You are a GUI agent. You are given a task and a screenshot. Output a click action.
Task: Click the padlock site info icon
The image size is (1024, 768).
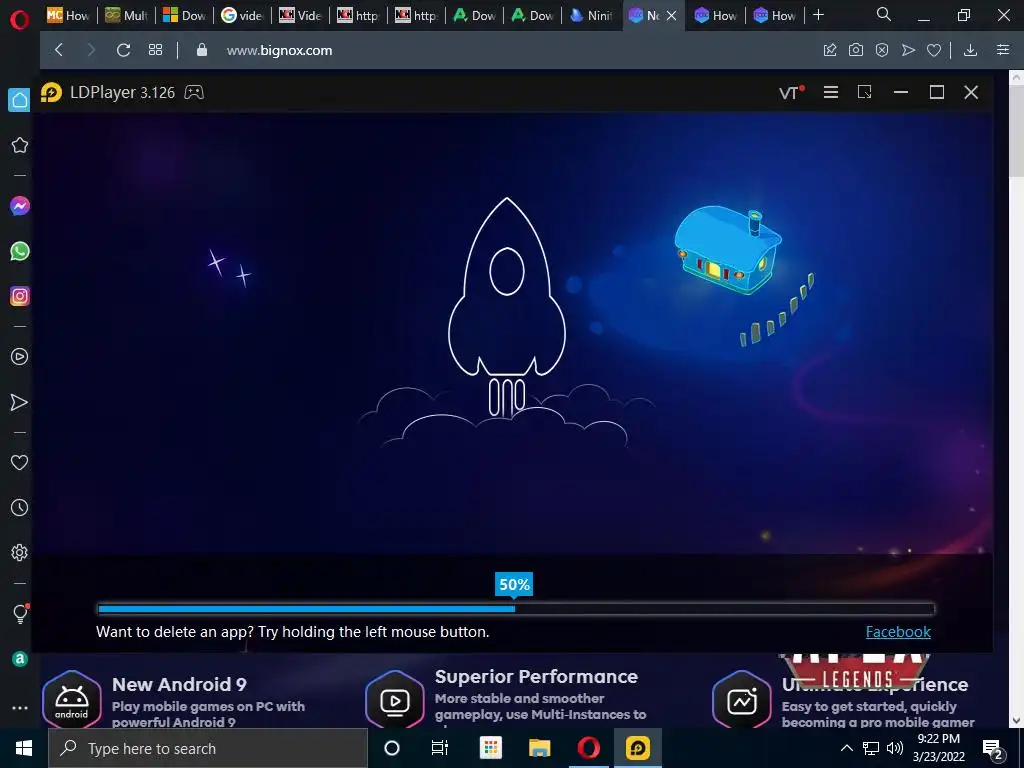[x=202, y=50]
